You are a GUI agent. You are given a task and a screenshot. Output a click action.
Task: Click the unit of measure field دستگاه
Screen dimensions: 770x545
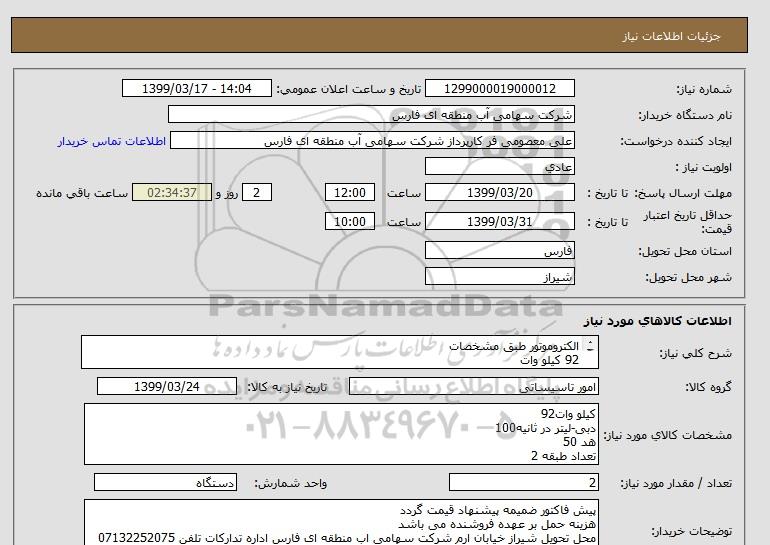pos(165,483)
